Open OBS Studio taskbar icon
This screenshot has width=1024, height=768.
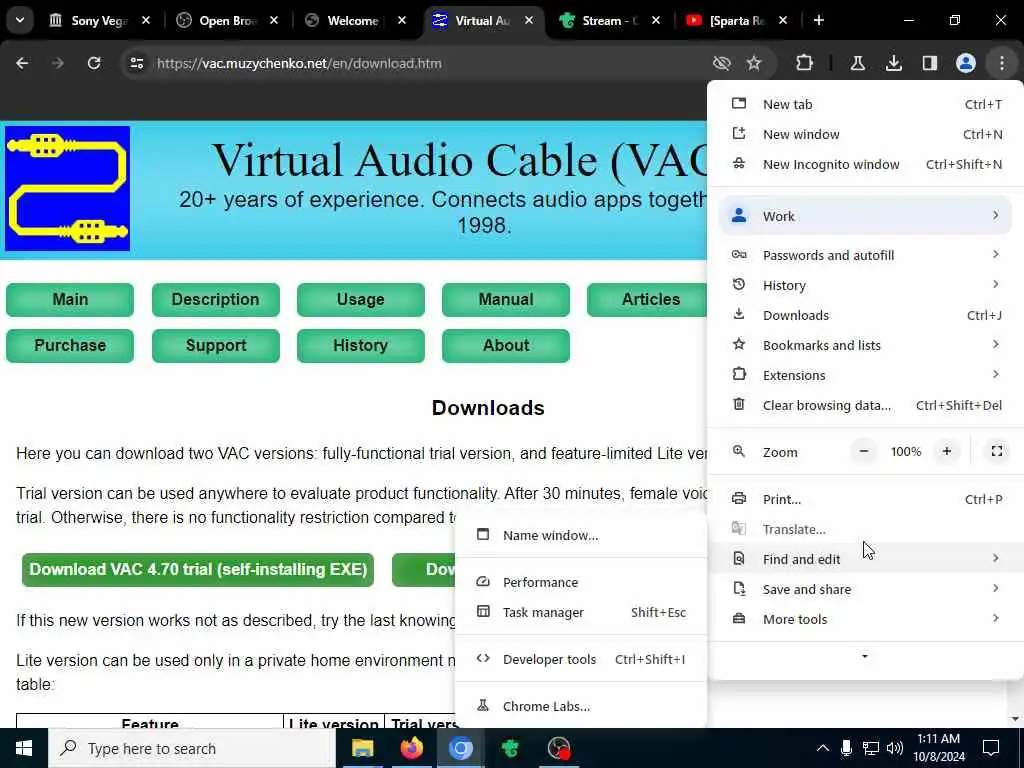tap(559, 748)
